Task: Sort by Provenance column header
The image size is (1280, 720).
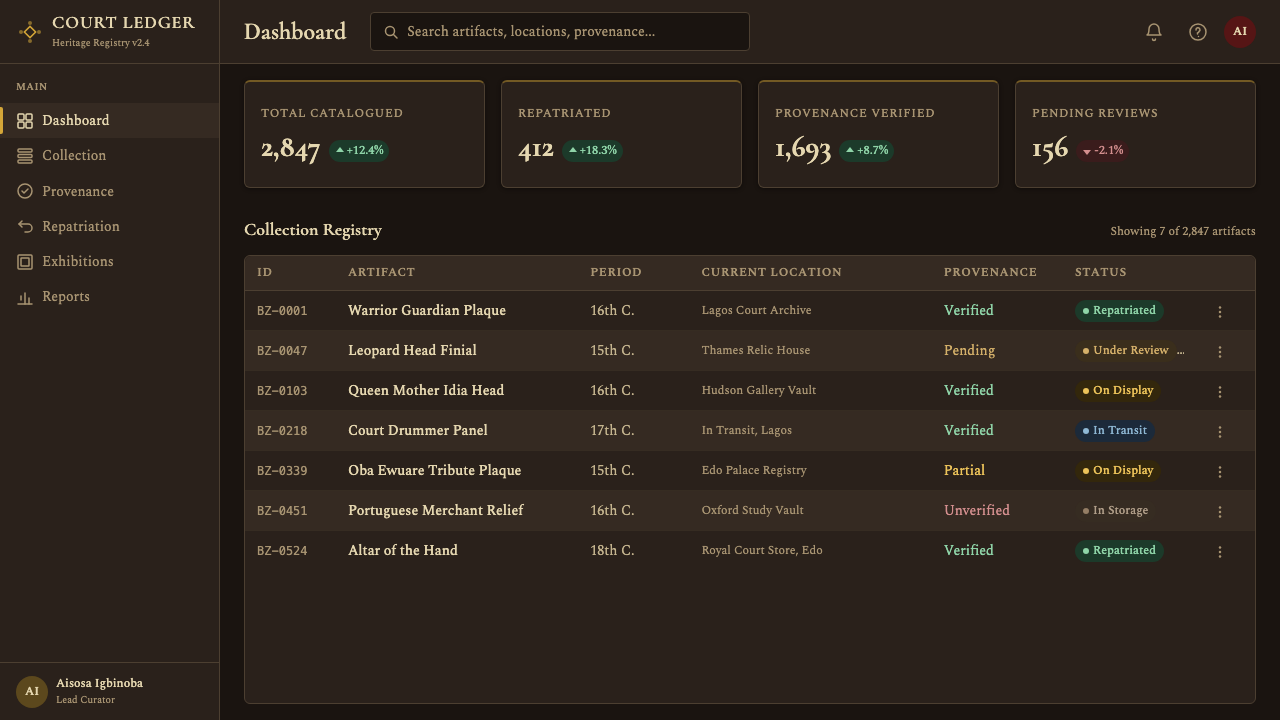Action: click(990, 272)
